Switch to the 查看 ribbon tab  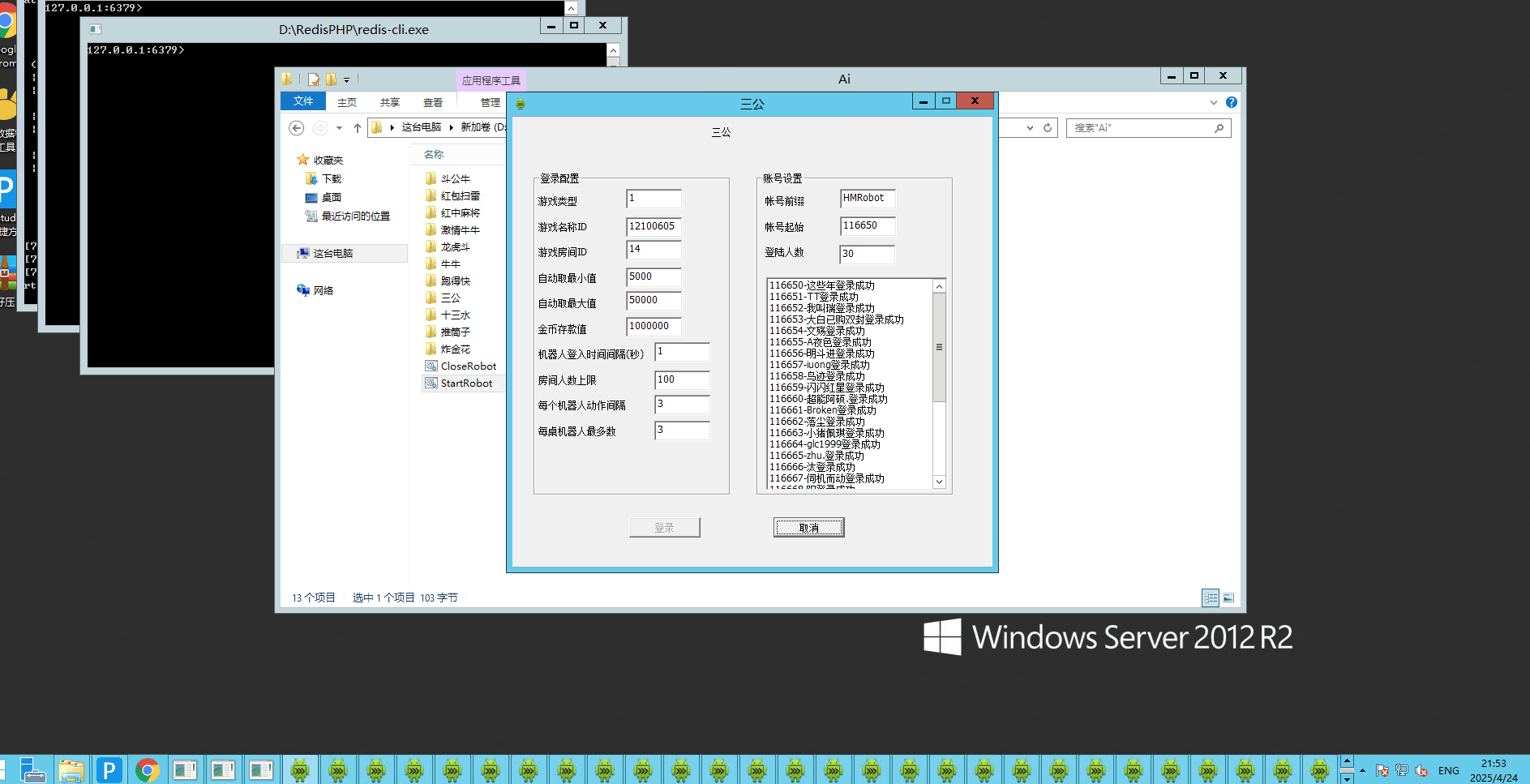pyautogui.click(x=433, y=102)
